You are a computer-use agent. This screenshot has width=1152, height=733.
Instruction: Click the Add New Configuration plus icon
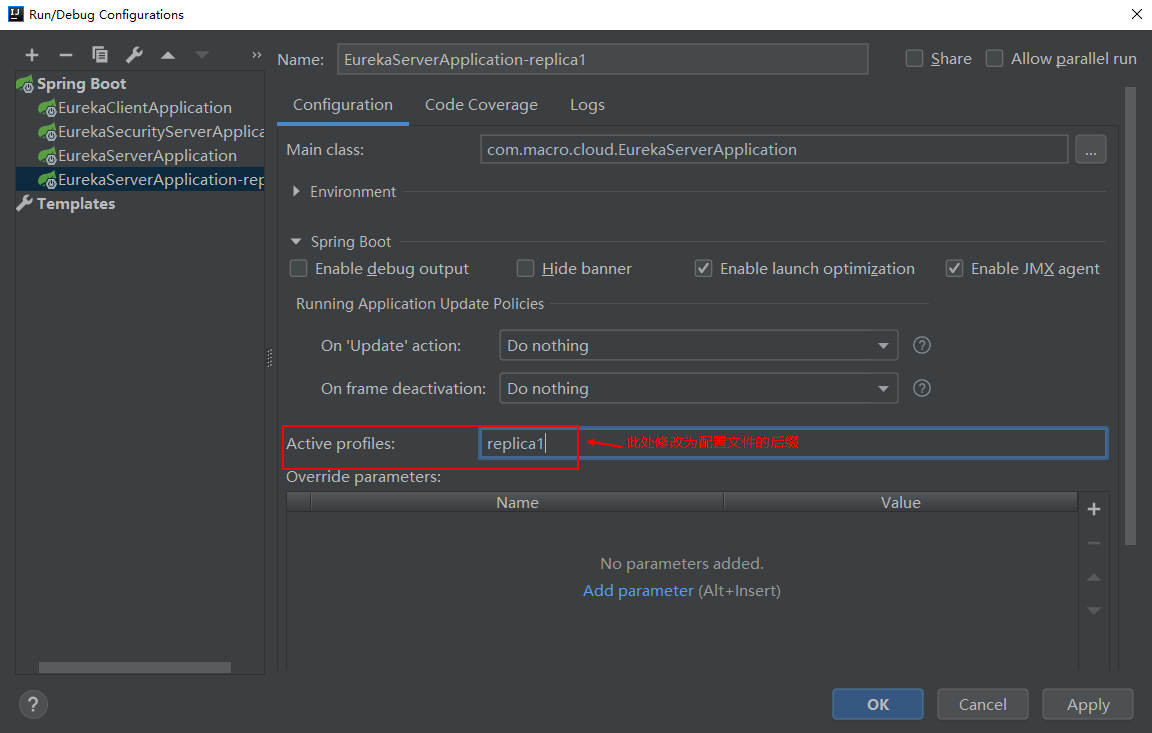click(32, 55)
